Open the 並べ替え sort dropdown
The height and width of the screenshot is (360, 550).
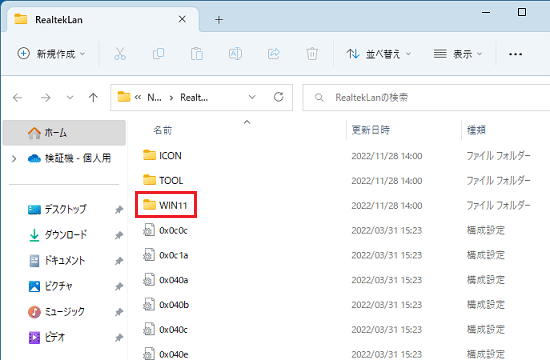tap(378, 54)
